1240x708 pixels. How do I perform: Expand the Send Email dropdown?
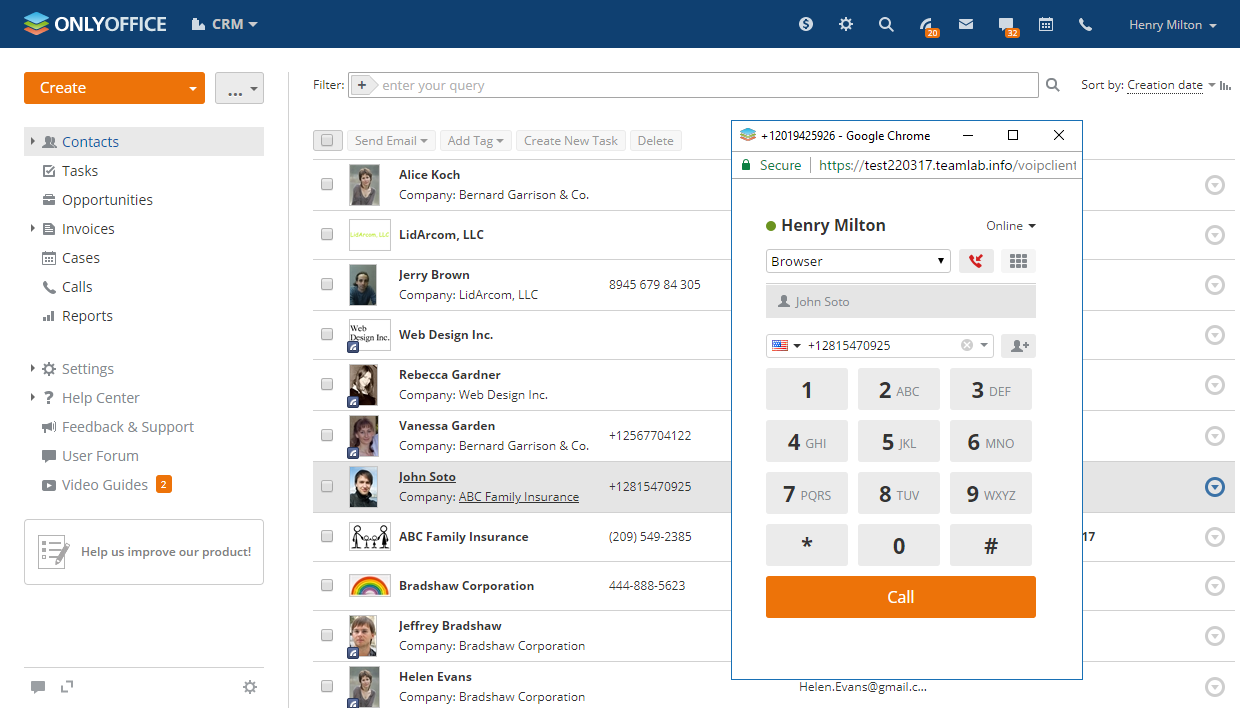(391, 140)
